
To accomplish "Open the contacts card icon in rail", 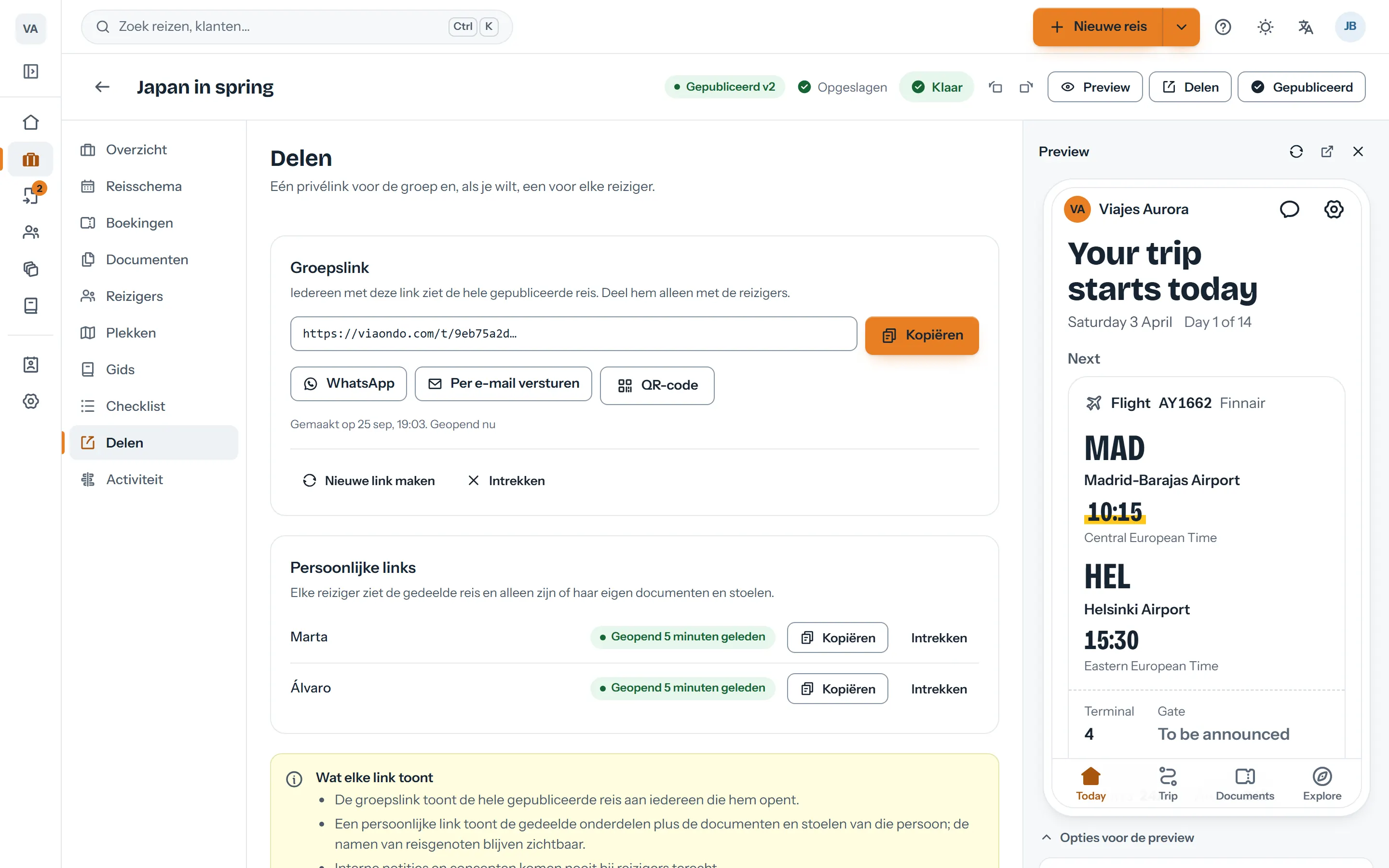I will click(x=30, y=365).
